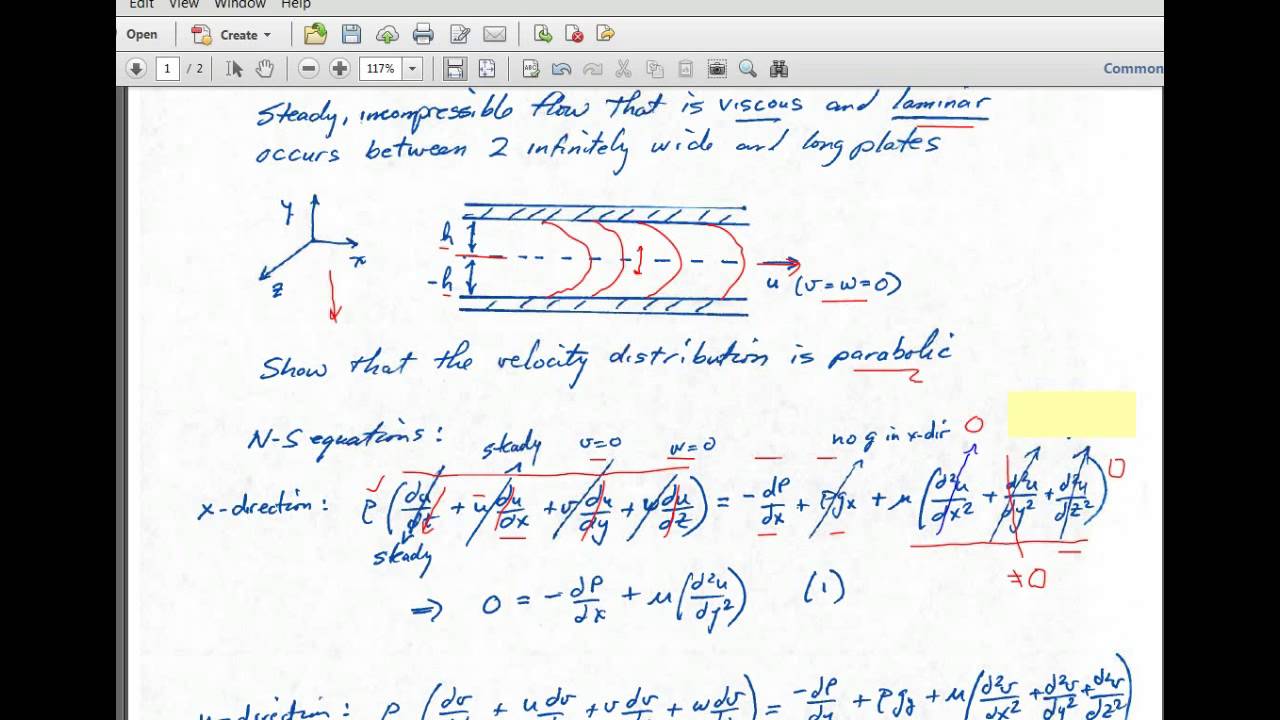Activate the Hand pan tool
This screenshot has width=1280, height=720.
[x=265, y=69]
